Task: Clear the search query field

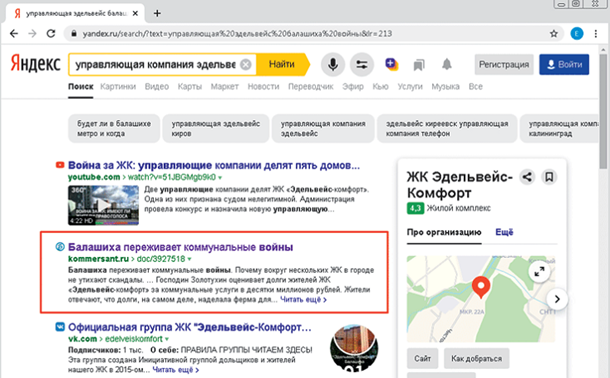Action: coord(245,65)
